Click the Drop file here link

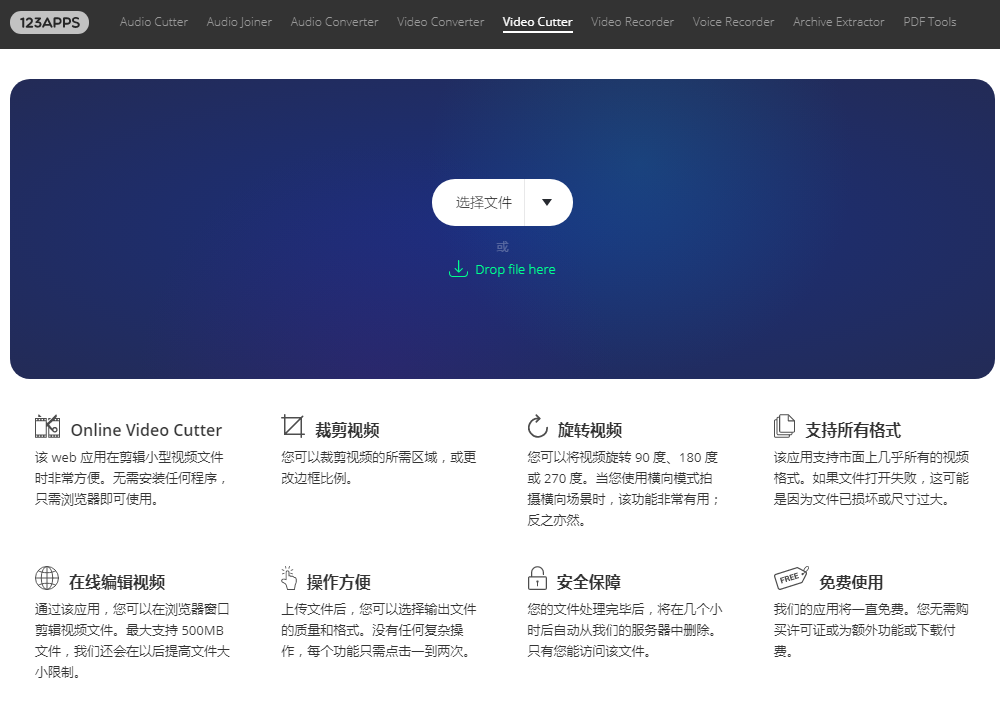515,269
